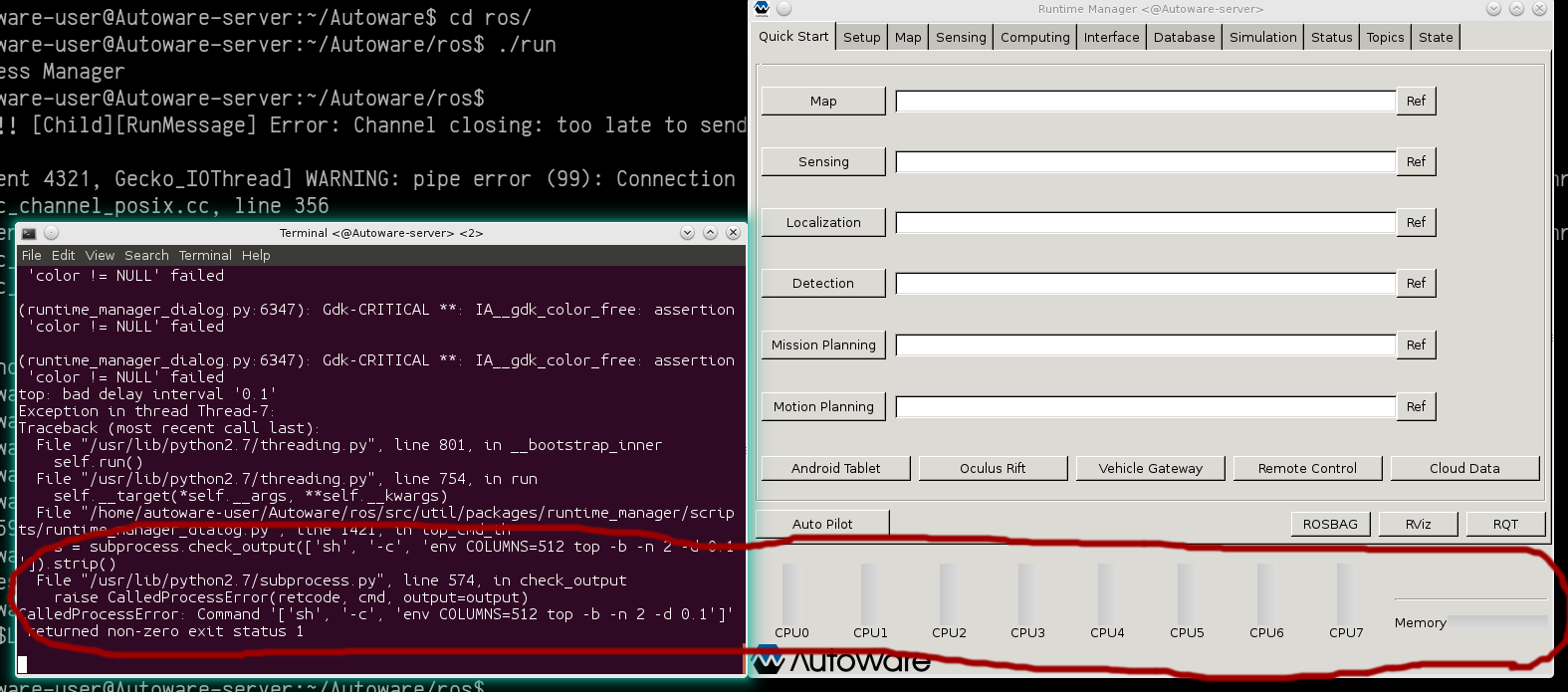Screen dimensions: 1568x692
Task: Click the CPU0 usage gauge
Action: [790, 593]
